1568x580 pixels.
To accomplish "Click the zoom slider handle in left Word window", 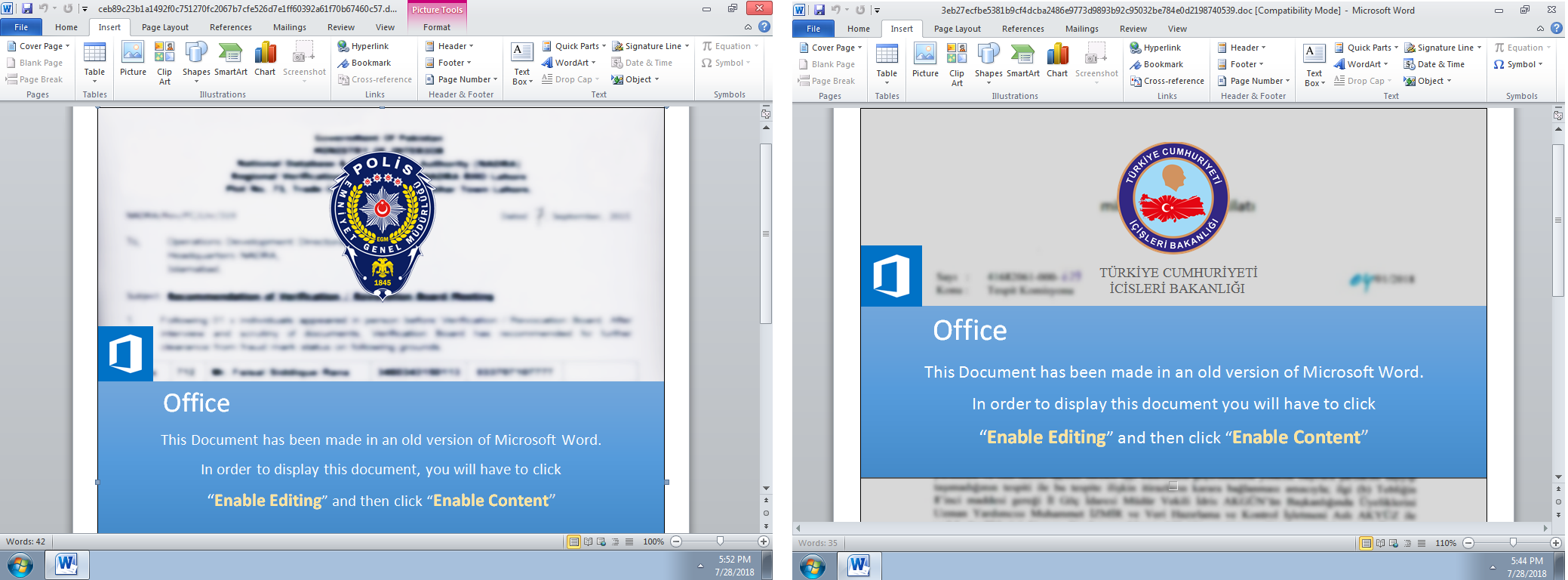I will 720,541.
